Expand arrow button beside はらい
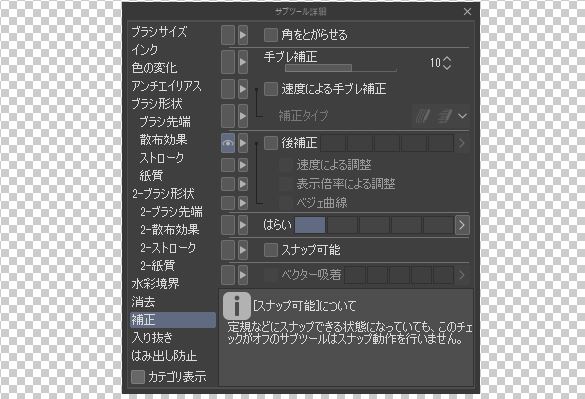Image resolution: width=585 pixels, height=399 pixels. pos(243,225)
